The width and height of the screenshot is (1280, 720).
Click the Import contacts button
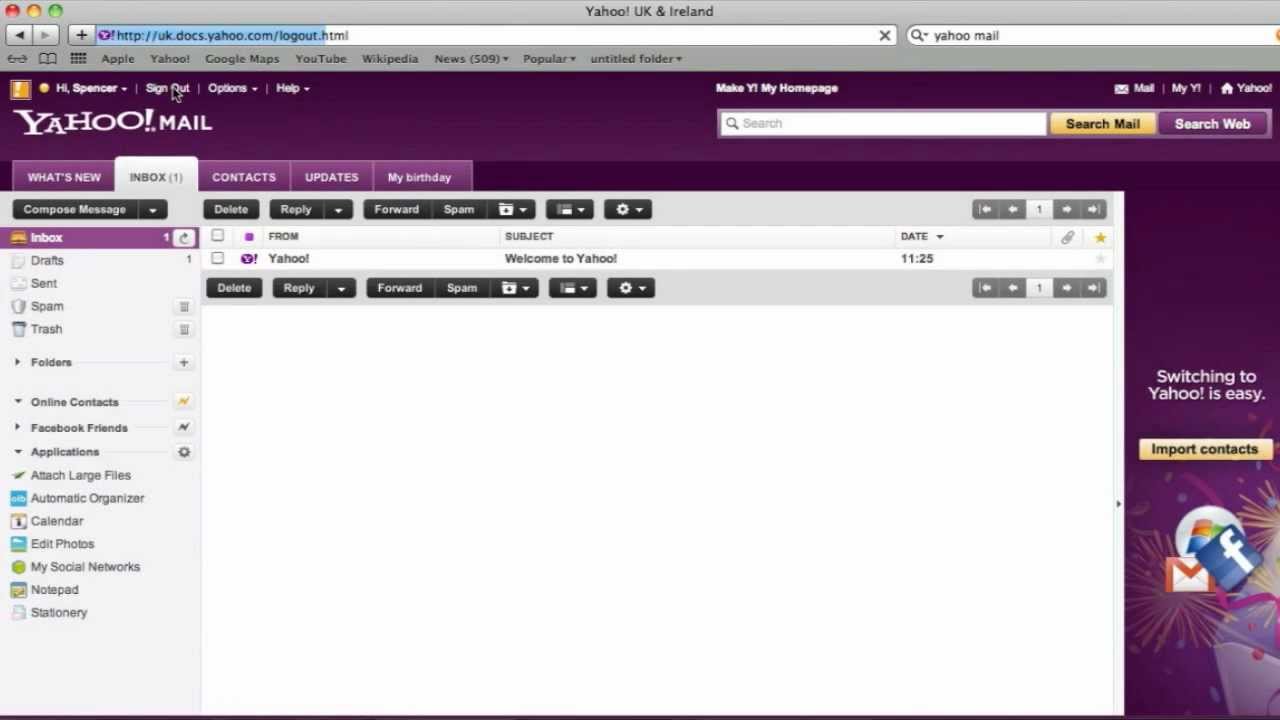click(x=1204, y=450)
